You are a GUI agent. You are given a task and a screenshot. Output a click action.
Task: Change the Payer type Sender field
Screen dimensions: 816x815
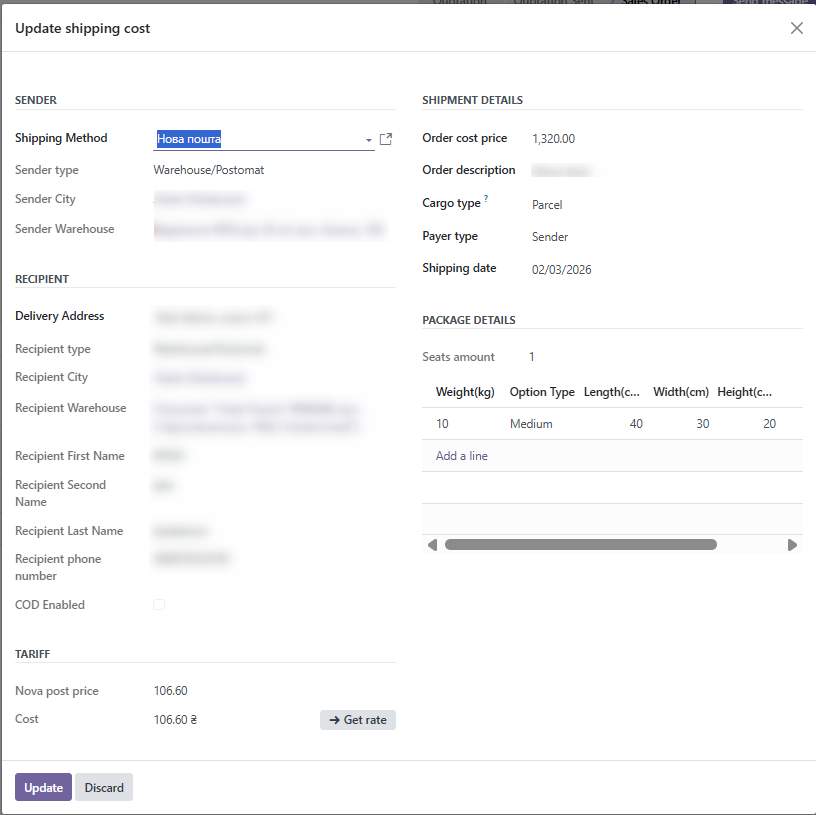pyautogui.click(x=550, y=237)
